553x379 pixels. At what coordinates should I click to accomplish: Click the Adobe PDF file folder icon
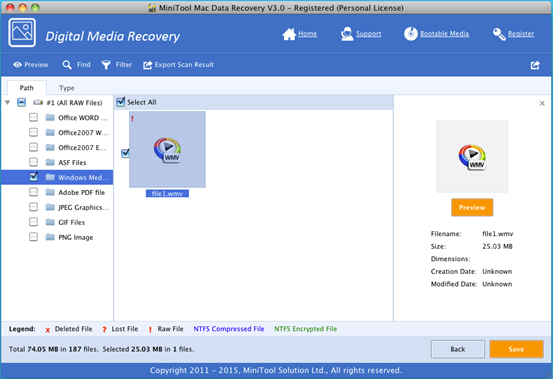coord(50,192)
